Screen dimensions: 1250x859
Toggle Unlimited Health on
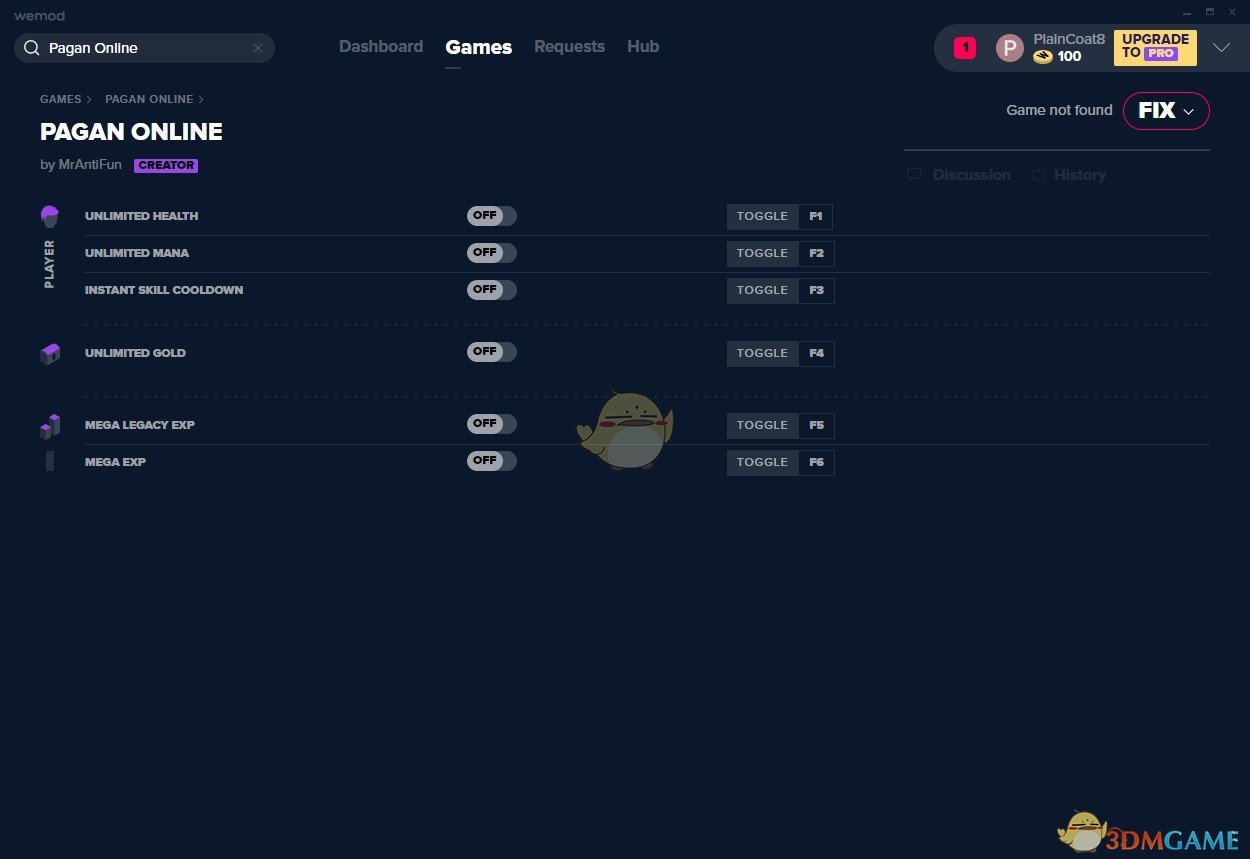[492, 216]
